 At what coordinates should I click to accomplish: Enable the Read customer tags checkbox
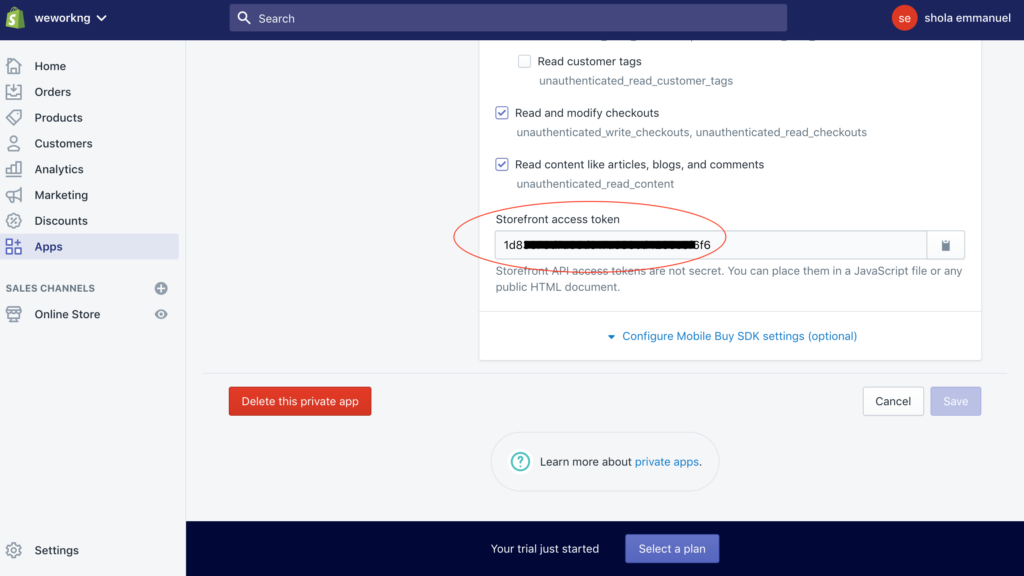click(x=524, y=61)
